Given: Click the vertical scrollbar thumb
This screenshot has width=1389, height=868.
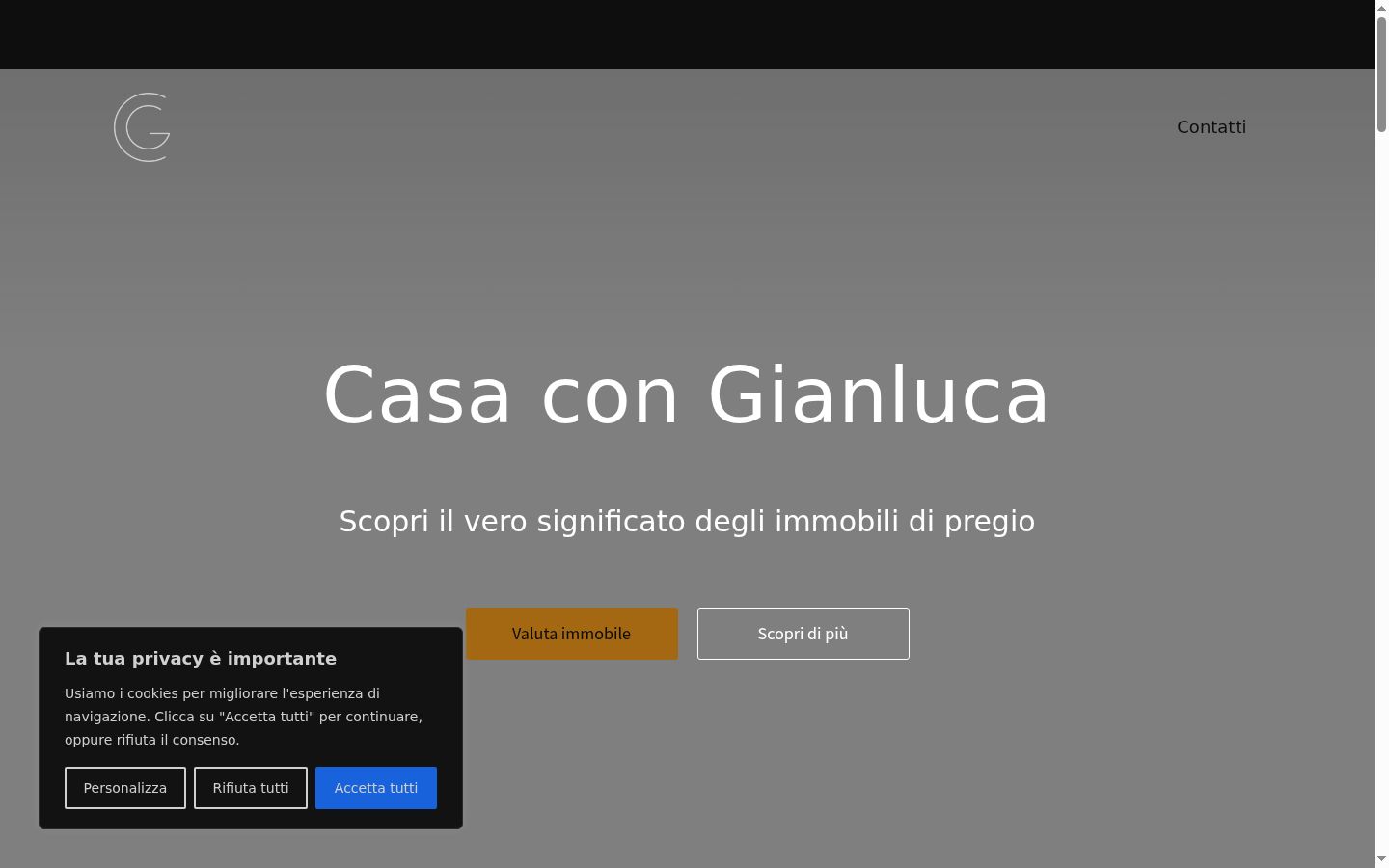Looking at the screenshot, I should point(1381,74).
